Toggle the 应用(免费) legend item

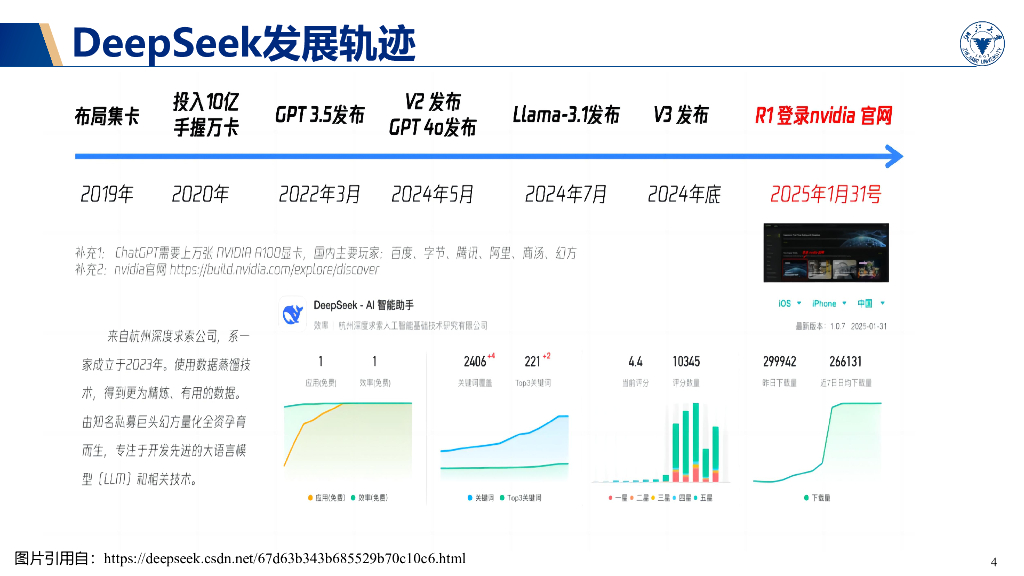(x=327, y=498)
